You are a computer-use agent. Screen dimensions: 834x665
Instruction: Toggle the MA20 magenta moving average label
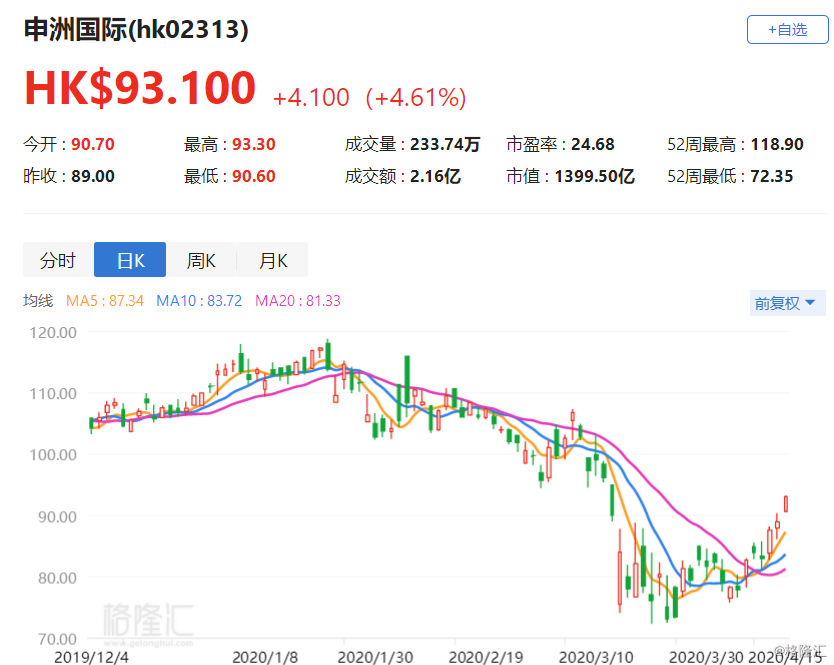298,301
